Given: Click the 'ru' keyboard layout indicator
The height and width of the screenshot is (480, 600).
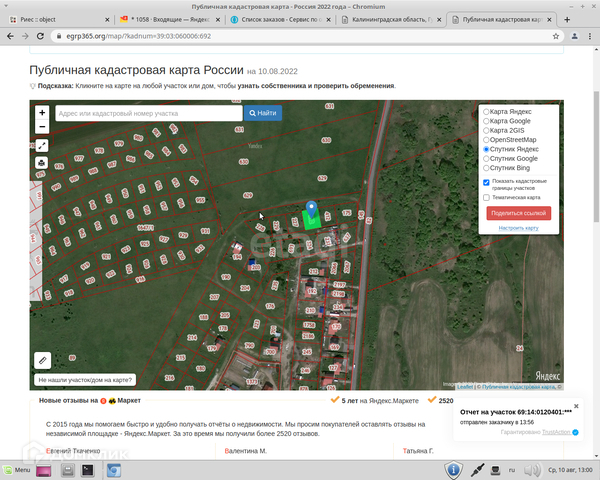Looking at the screenshot, I should pyautogui.click(x=512, y=470).
